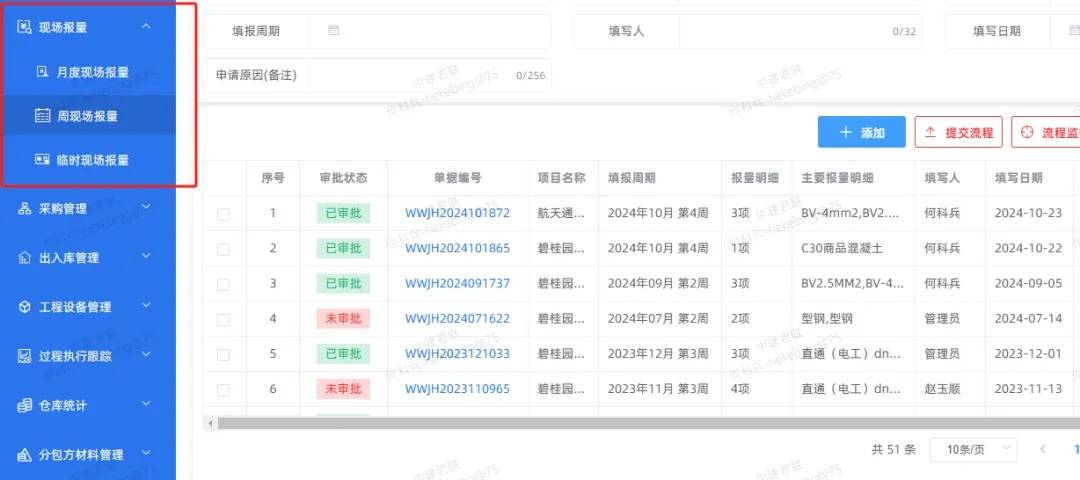
Task: Open 仓库统计 sidebar menu
Action: click(88, 406)
